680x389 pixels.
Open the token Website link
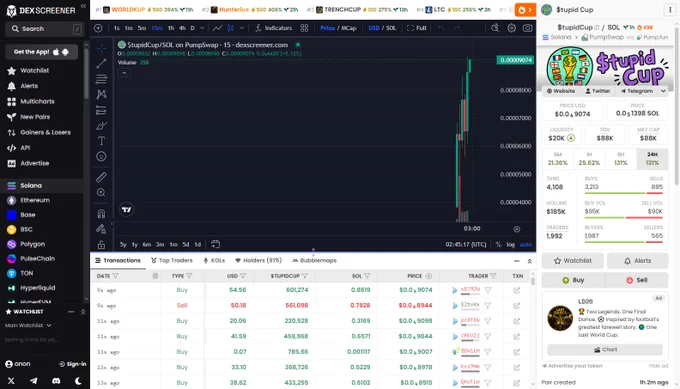click(561, 91)
